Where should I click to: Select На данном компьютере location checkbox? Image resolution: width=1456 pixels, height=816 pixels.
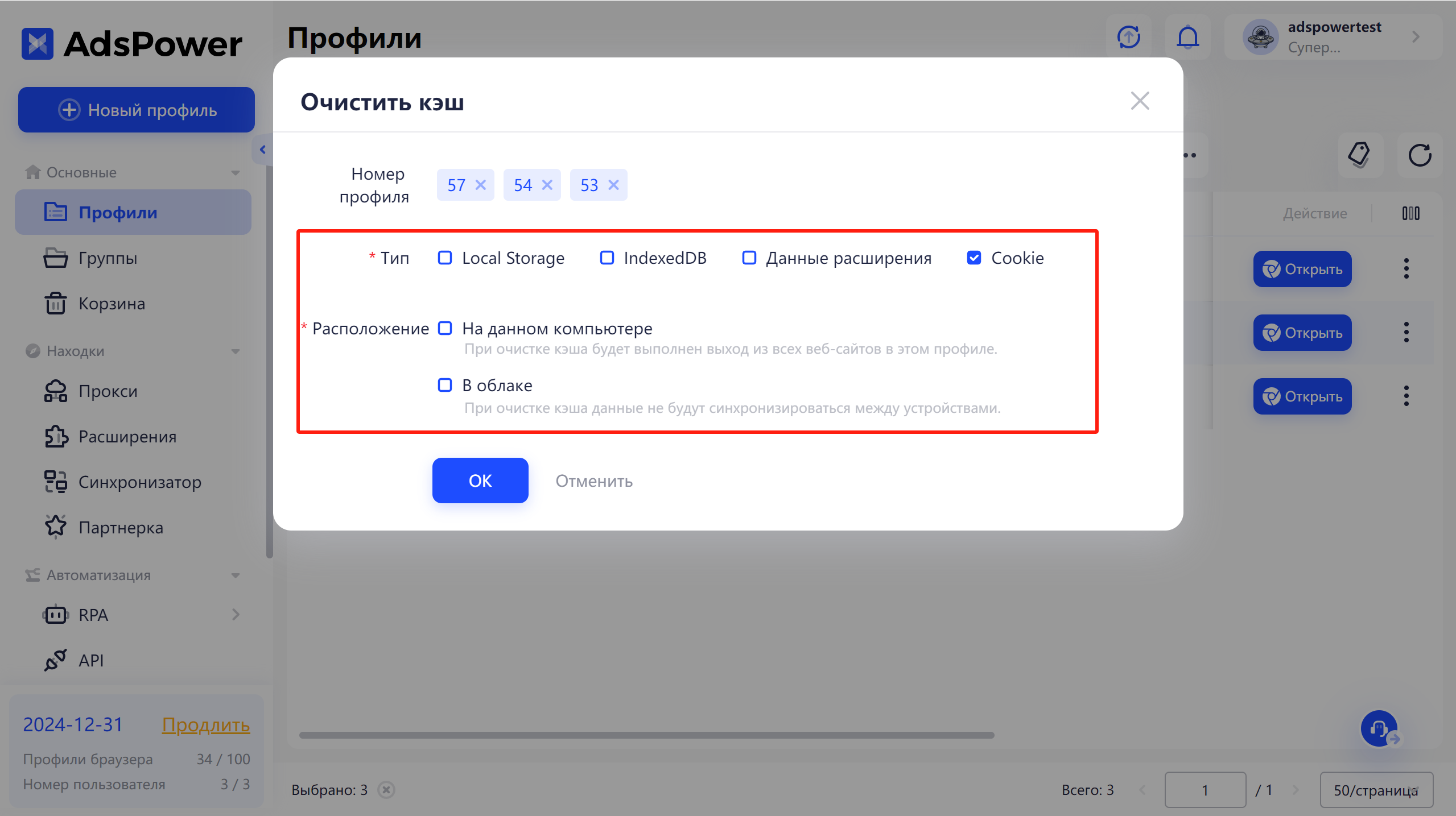pos(446,328)
